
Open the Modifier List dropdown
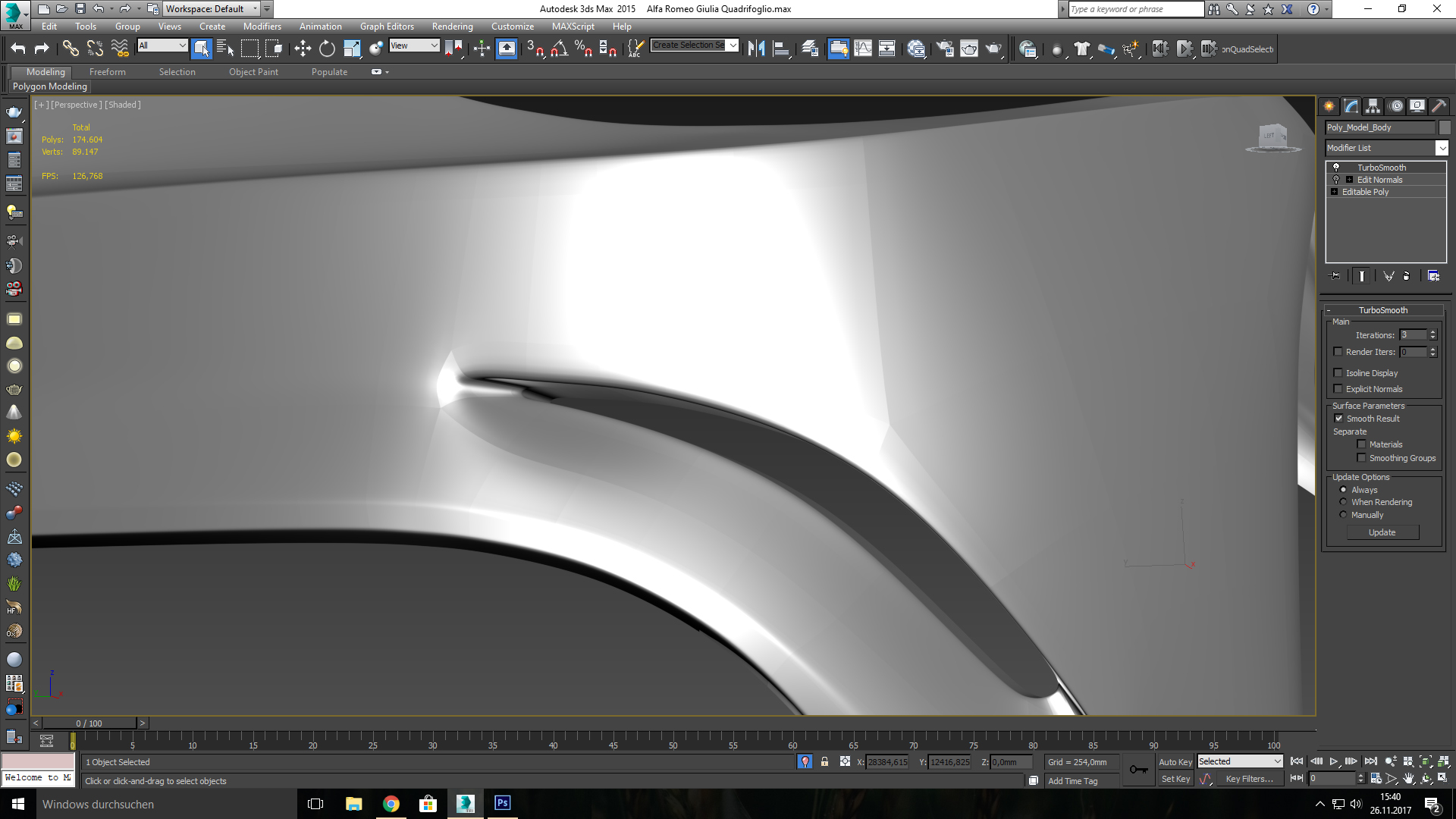click(1442, 148)
